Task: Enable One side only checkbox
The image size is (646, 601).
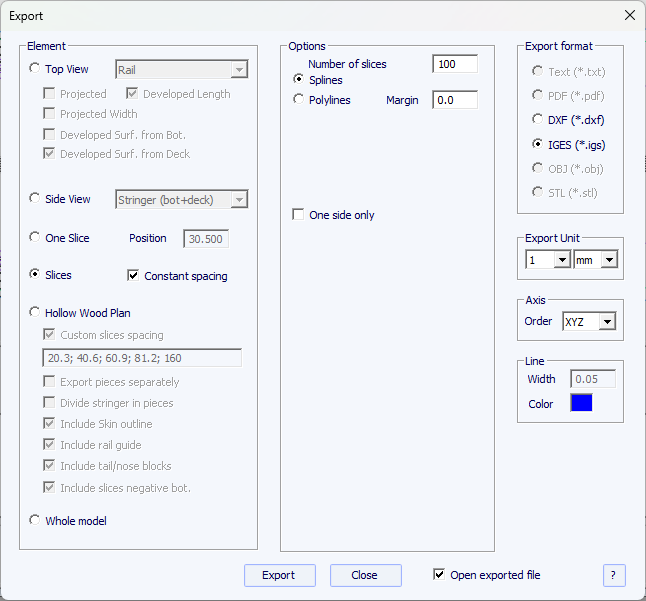Action: (298, 215)
